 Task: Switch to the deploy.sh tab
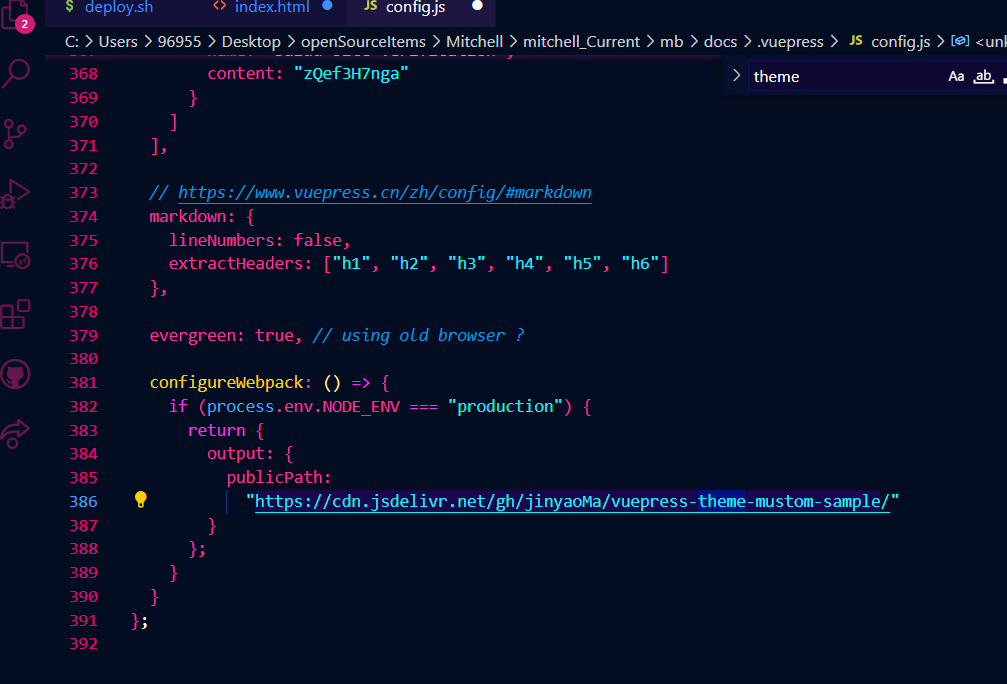[117, 7]
